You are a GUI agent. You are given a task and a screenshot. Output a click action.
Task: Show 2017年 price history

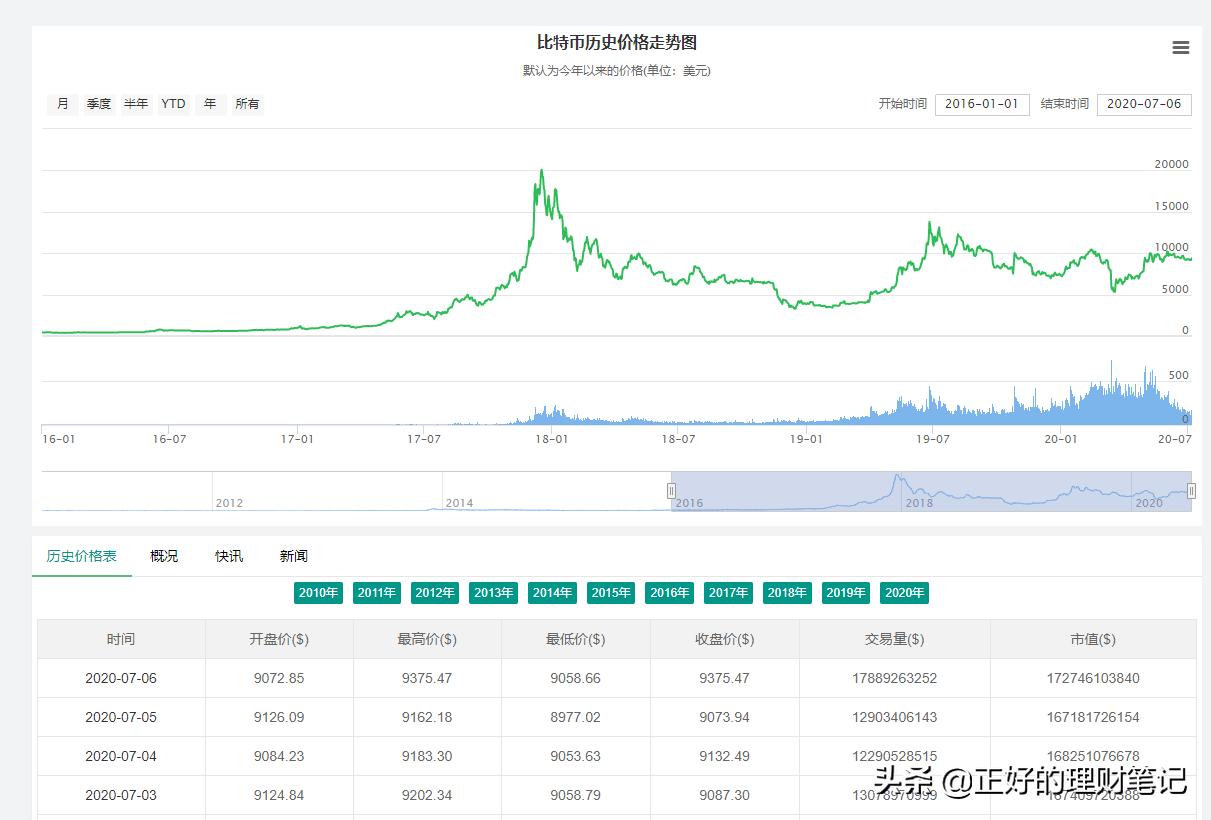click(x=729, y=593)
